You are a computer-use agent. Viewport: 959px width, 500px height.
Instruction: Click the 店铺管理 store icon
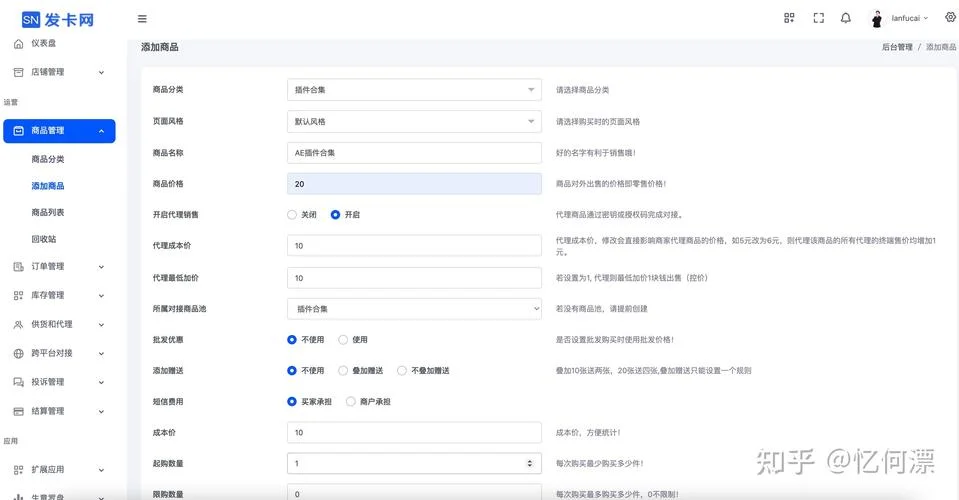(18, 72)
